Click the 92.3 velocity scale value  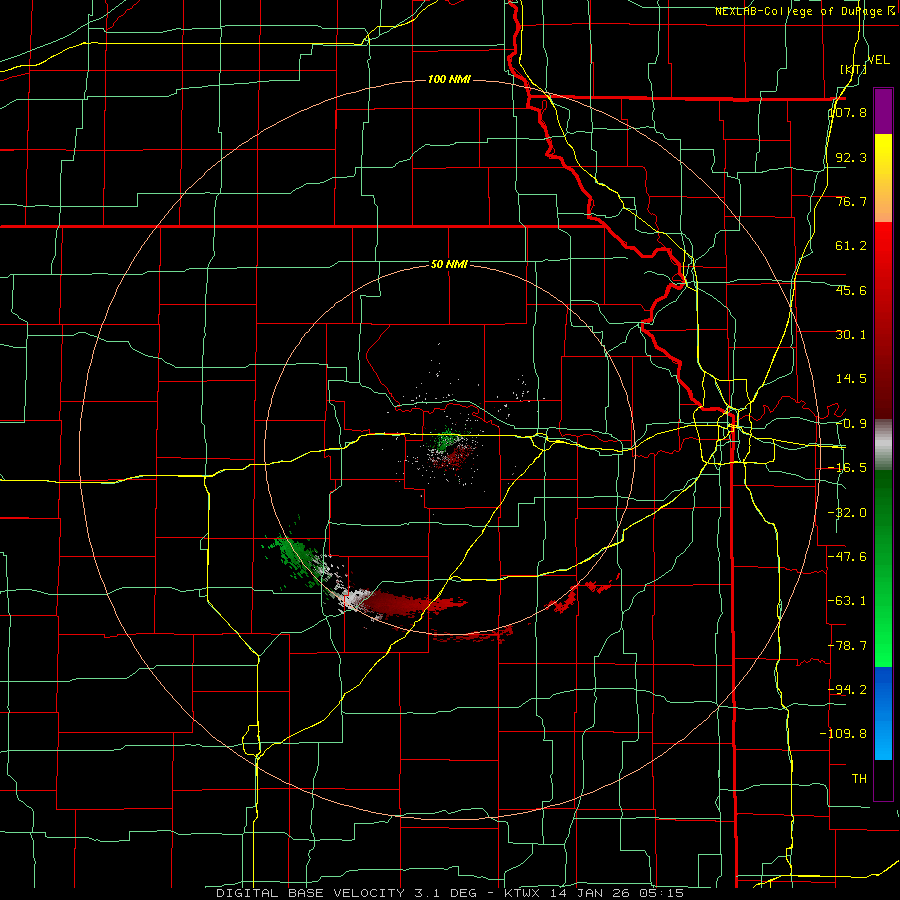point(851,157)
